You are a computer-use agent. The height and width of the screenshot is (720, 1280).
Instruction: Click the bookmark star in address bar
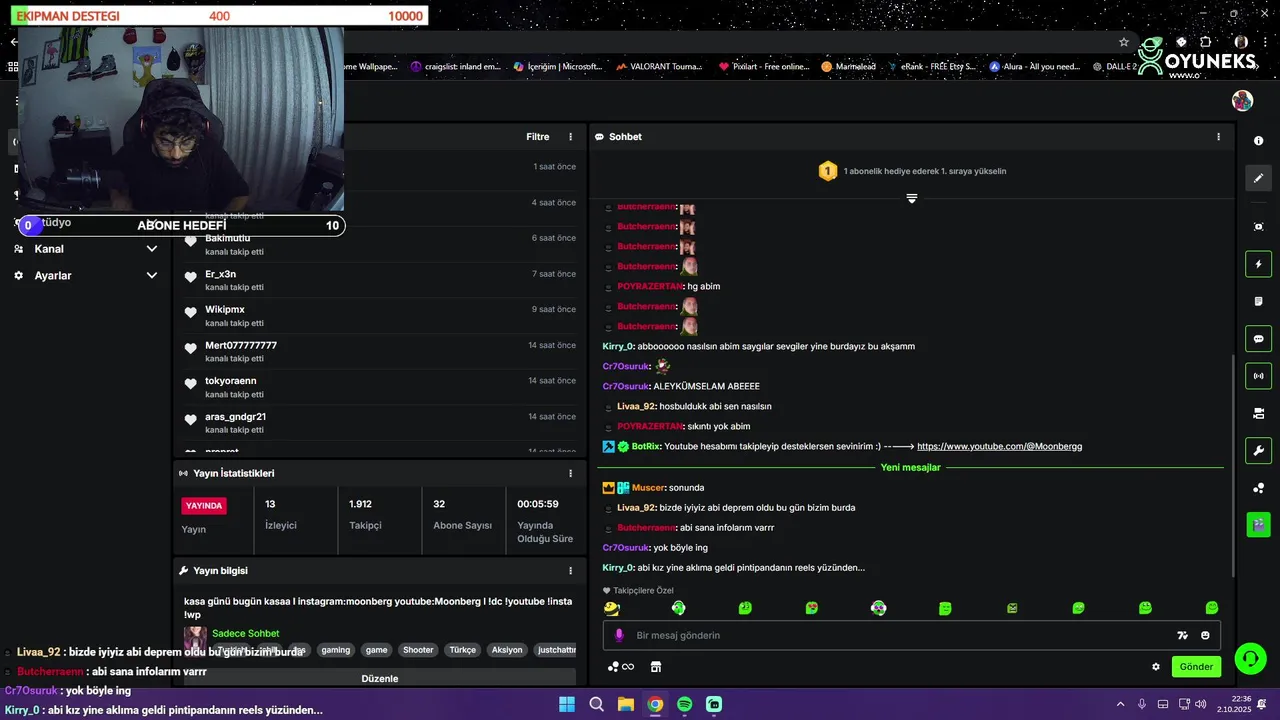point(1124,42)
